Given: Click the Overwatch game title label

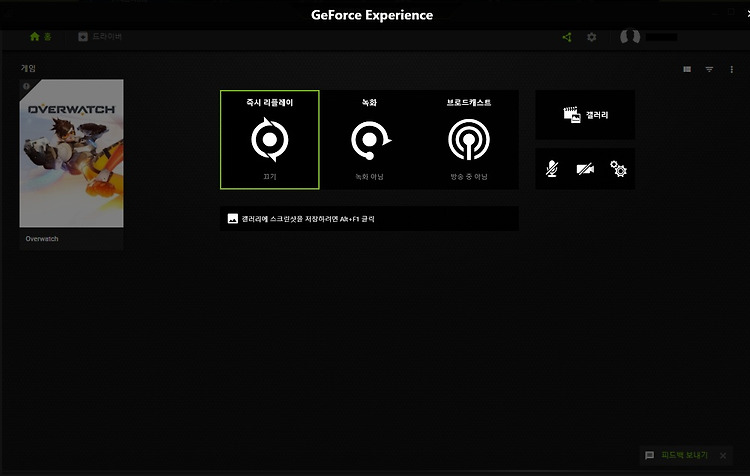Looking at the screenshot, I should pyautogui.click(x=42, y=239).
